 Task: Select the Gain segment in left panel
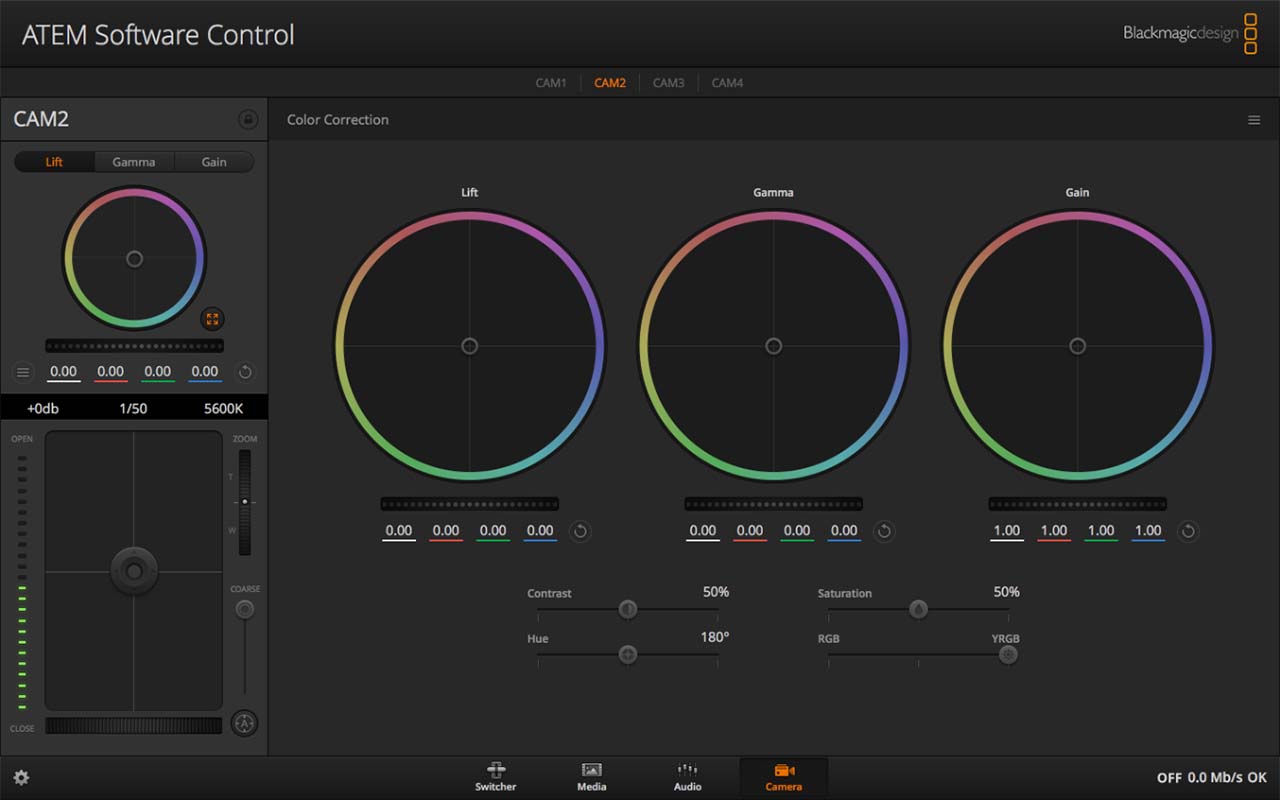pyautogui.click(x=214, y=162)
